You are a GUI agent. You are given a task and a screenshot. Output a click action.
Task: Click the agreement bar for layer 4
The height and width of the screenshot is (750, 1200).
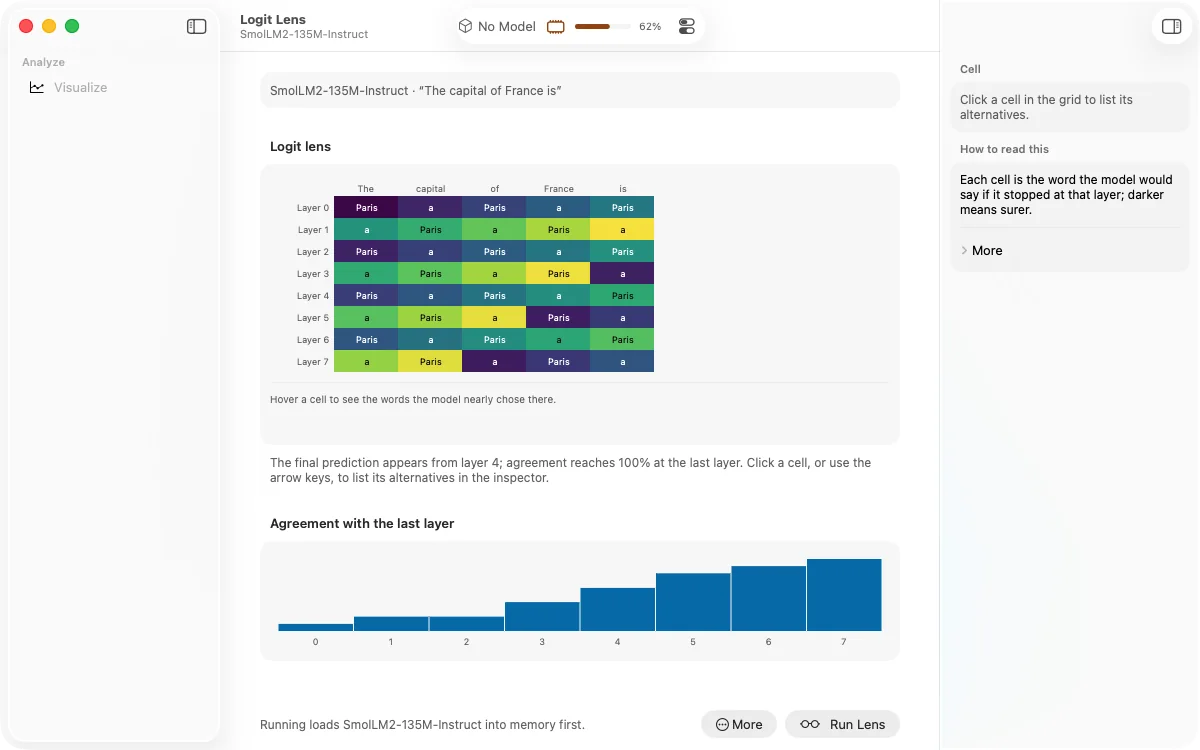pos(618,609)
